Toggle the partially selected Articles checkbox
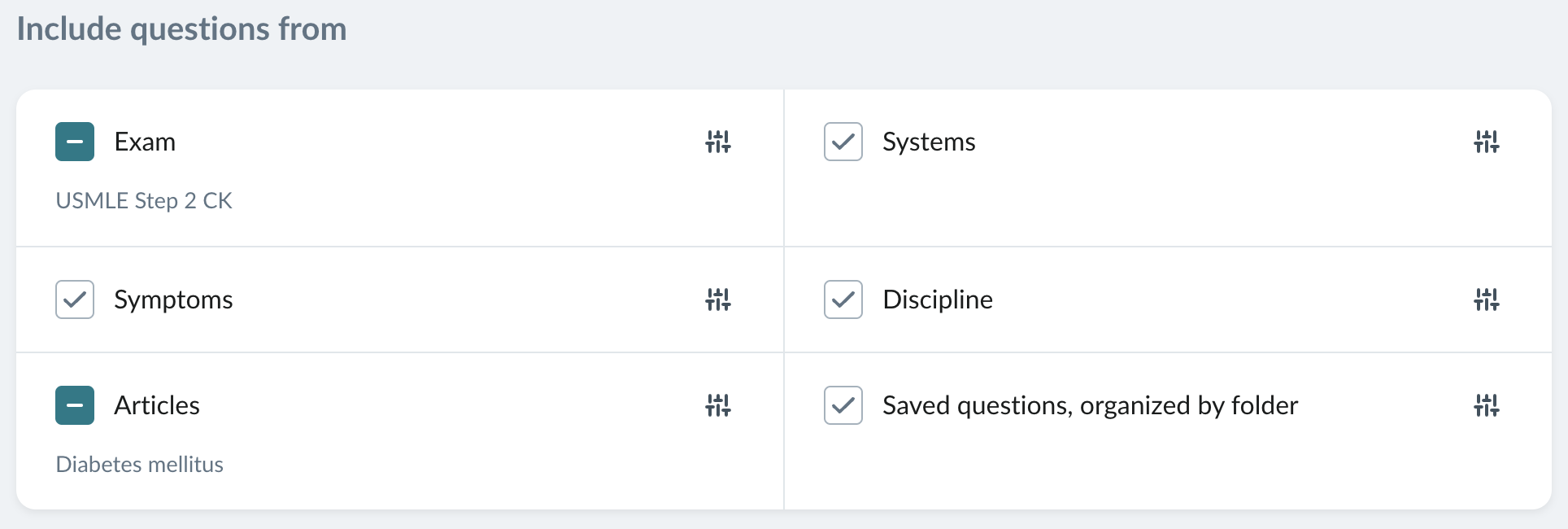The image size is (1568, 529). pyautogui.click(x=75, y=405)
